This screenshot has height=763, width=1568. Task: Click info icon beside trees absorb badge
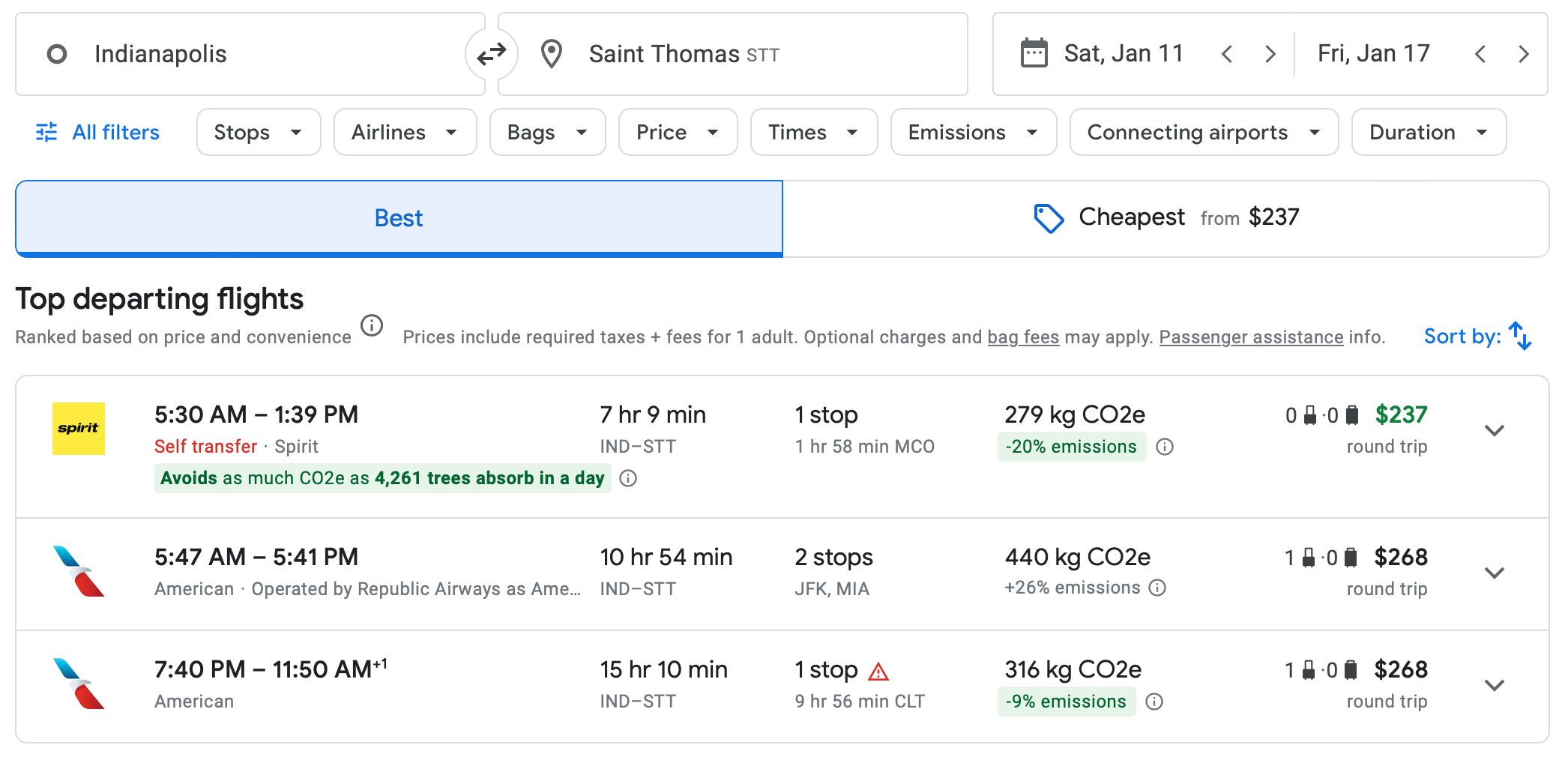[628, 478]
